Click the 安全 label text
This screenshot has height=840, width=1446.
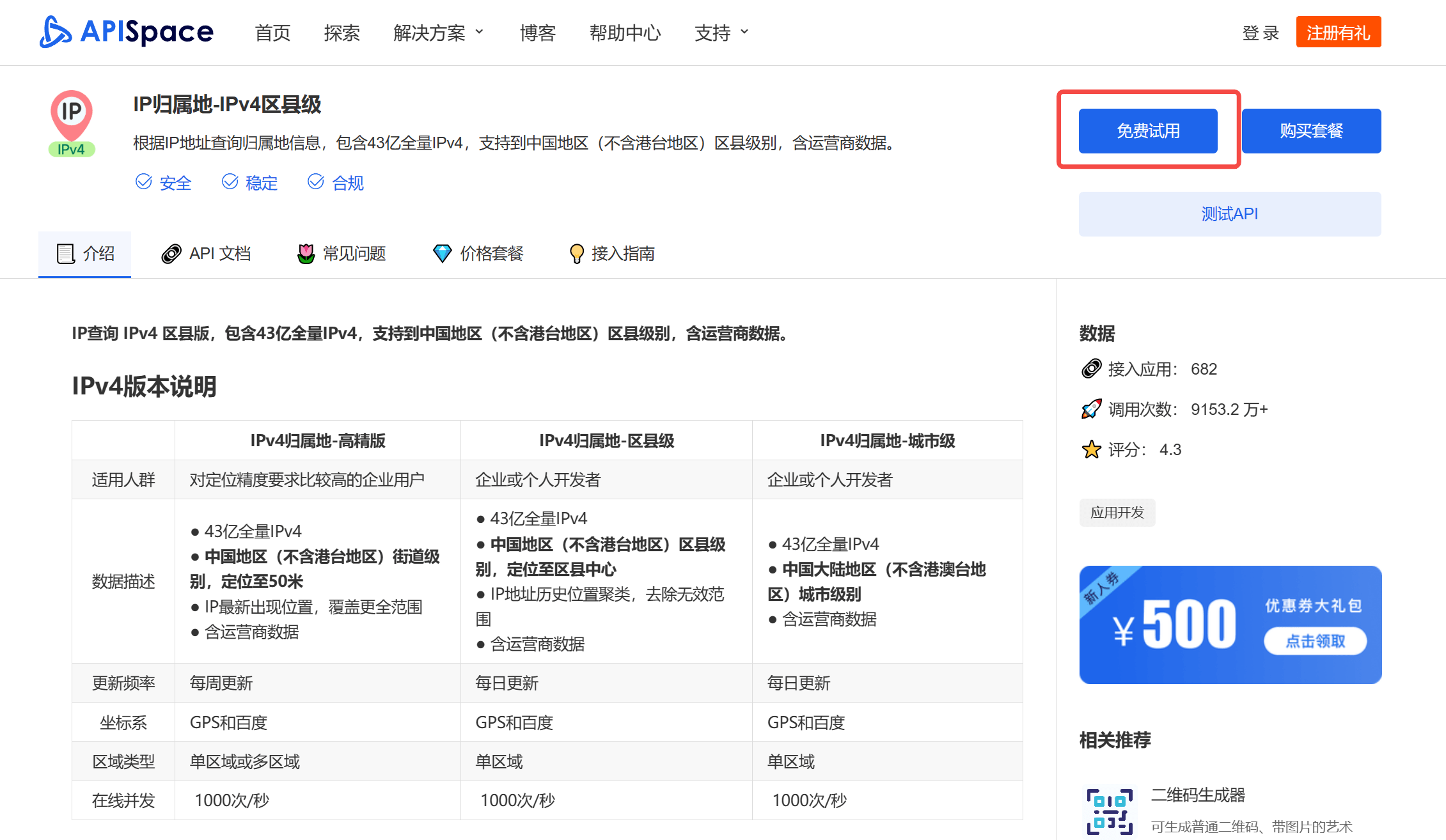(x=175, y=183)
